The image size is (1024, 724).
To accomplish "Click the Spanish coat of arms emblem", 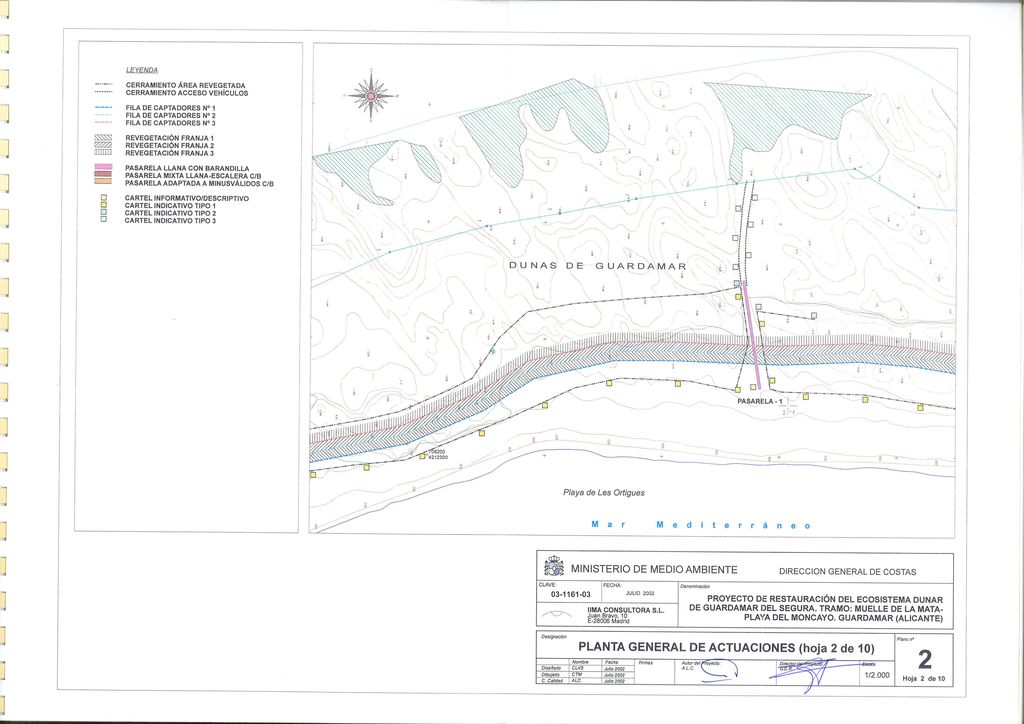I will [553, 566].
